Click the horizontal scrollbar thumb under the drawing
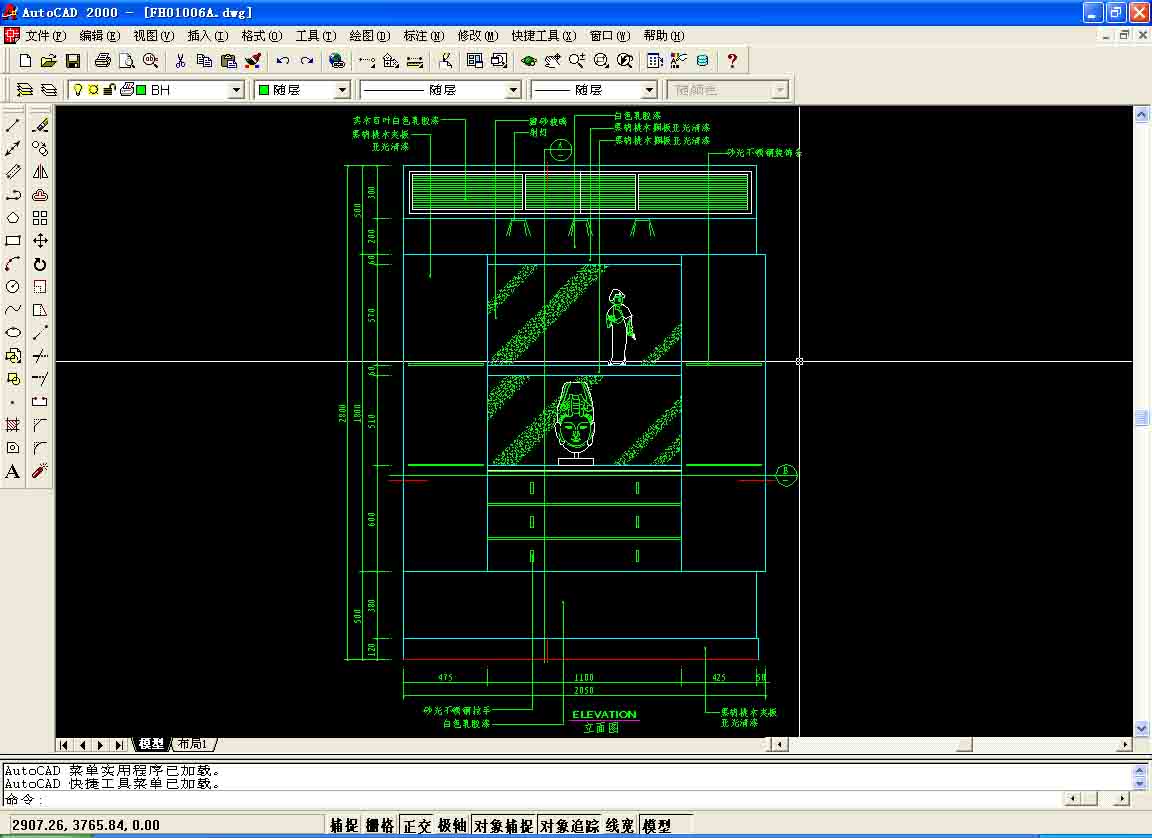The width and height of the screenshot is (1152, 838). pos(964,745)
